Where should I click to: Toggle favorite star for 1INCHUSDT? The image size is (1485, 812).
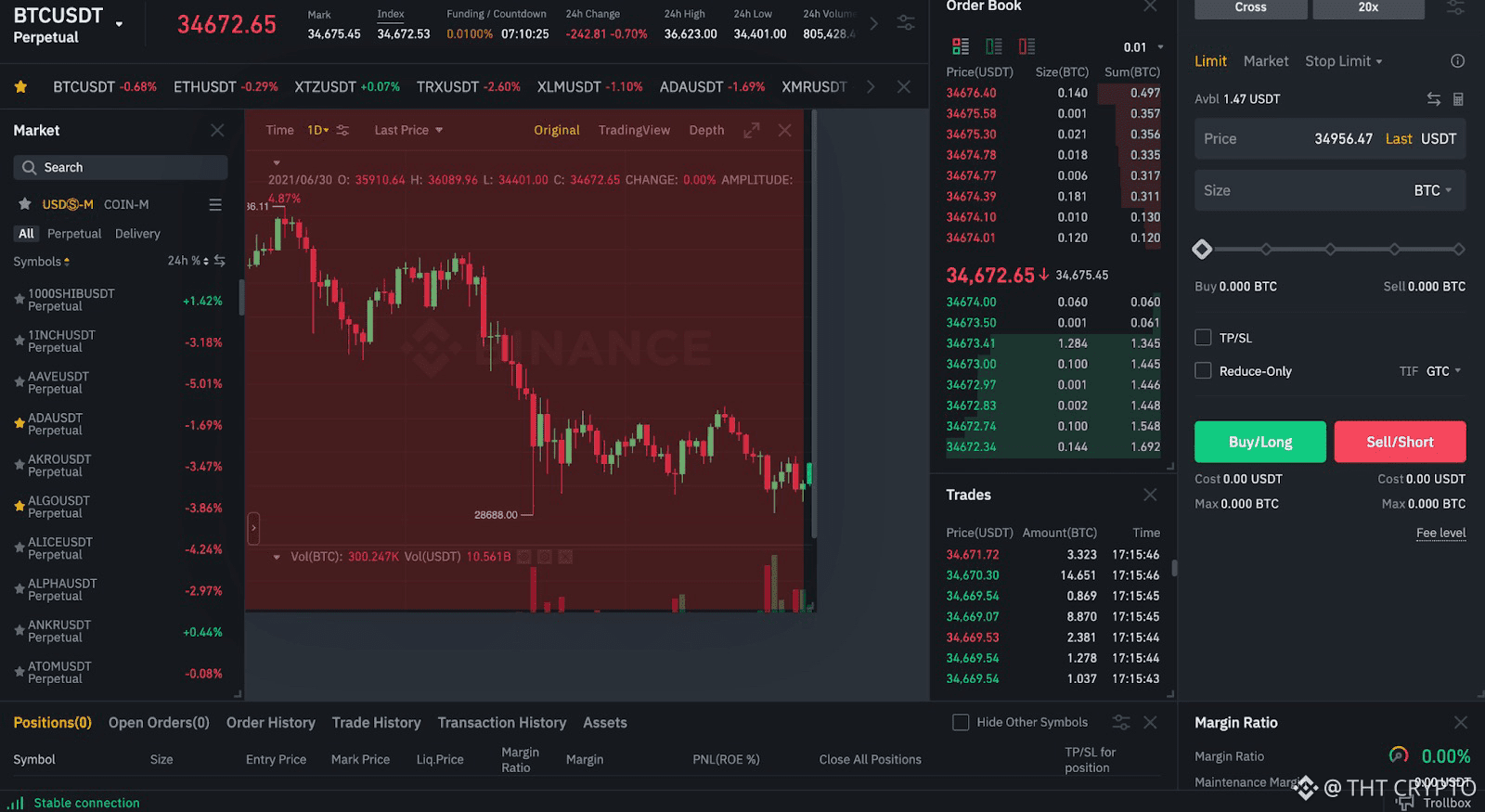pyautogui.click(x=19, y=342)
